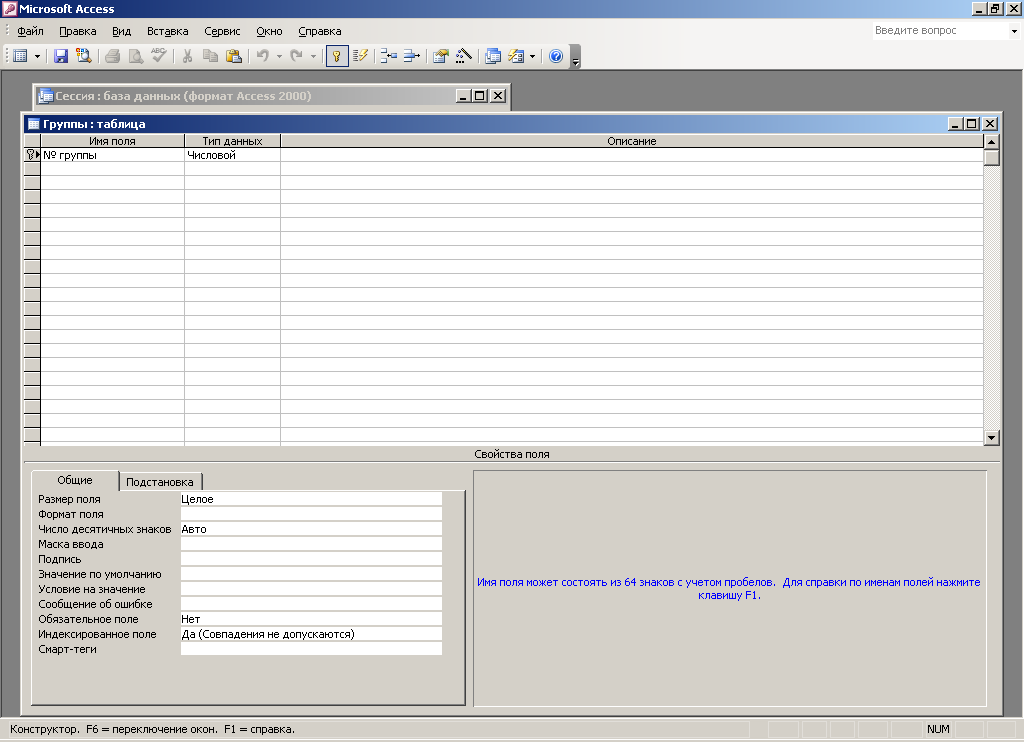Open the Вид menu
The width and height of the screenshot is (1024, 742).
point(121,31)
